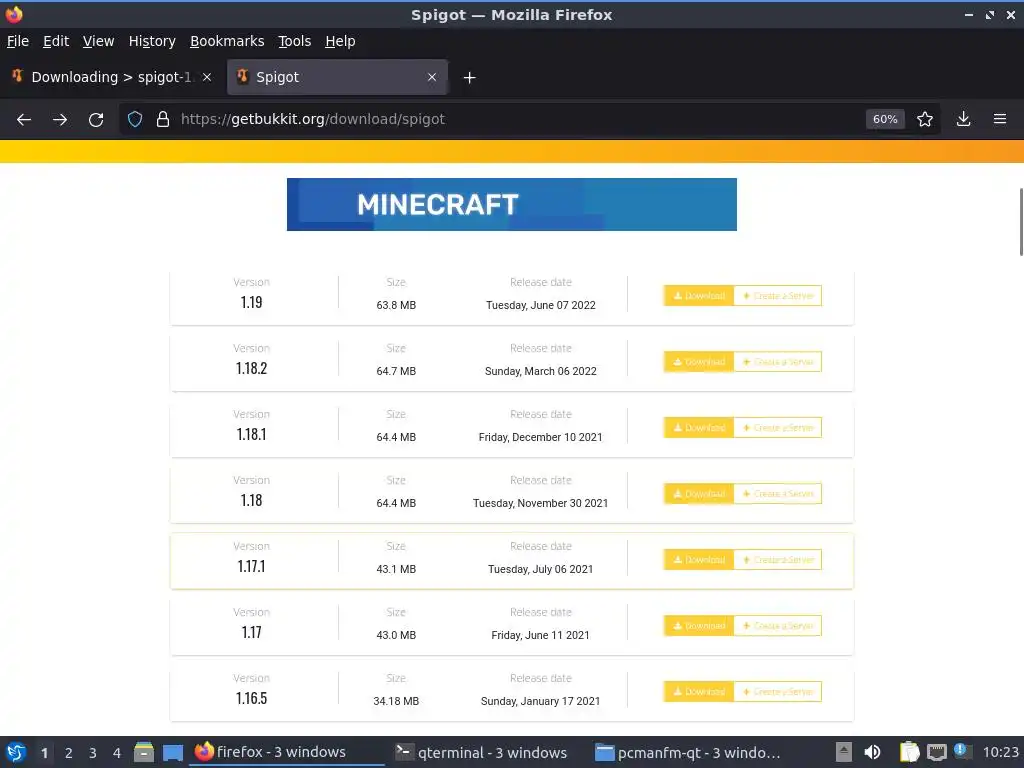Reset the 60% zoom level indicator
The height and width of the screenshot is (768, 1024).
coord(885,120)
